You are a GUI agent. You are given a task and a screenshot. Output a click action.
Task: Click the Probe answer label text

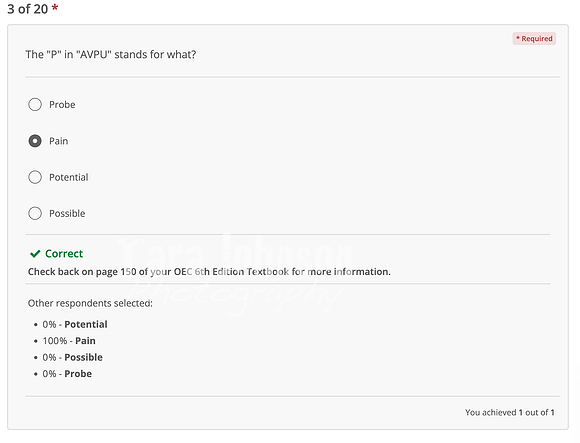tap(62, 105)
